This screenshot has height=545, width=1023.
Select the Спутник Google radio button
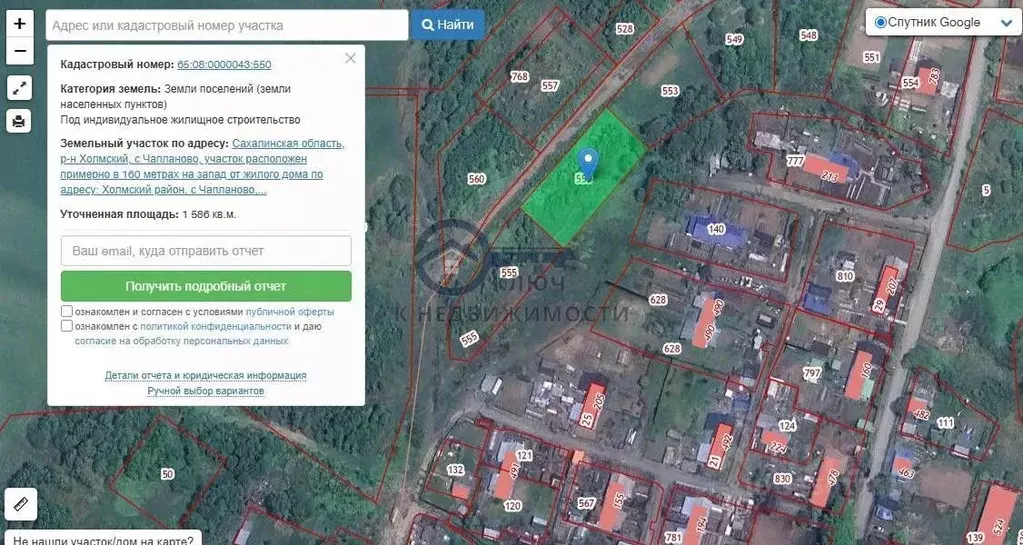[x=880, y=22]
